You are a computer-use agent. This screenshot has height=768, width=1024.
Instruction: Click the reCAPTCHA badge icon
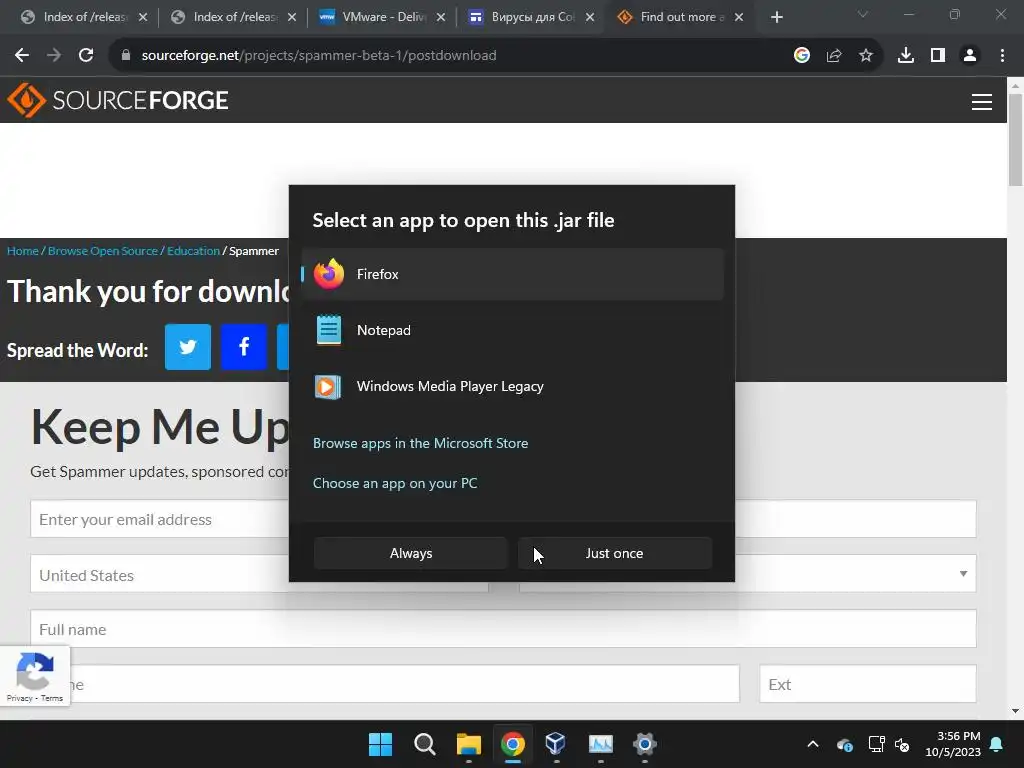[x=35, y=671]
